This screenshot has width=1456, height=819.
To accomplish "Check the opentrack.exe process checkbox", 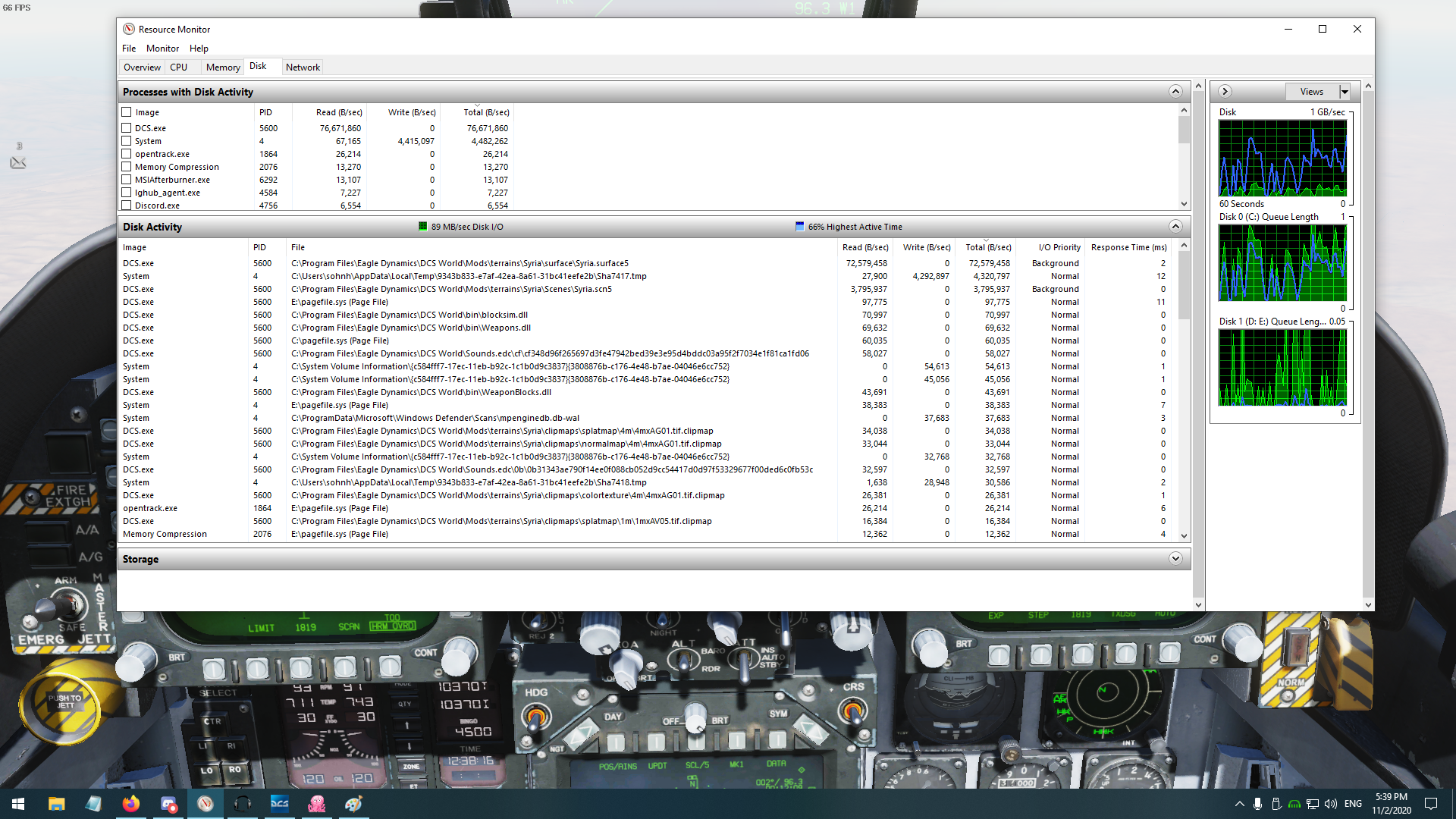I will [x=127, y=154].
